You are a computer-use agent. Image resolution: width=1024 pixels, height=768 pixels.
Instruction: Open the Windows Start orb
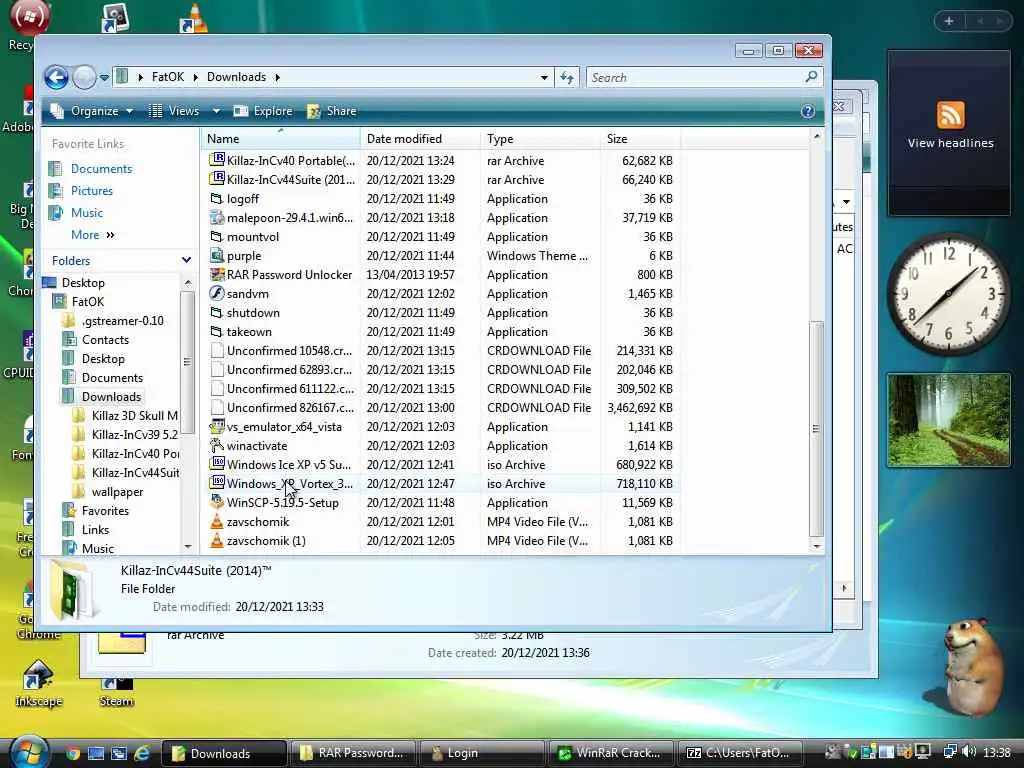click(29, 752)
